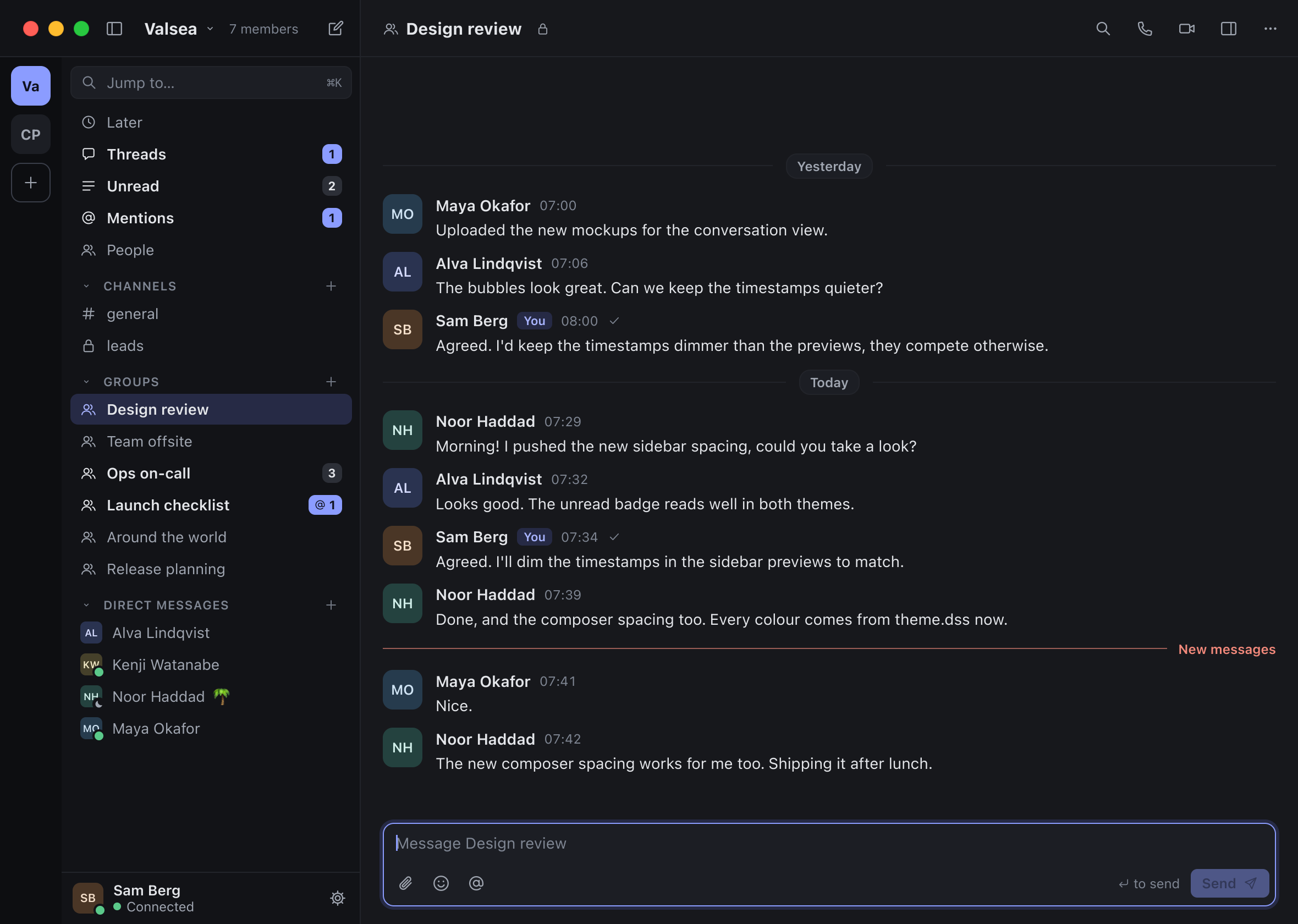Open DM with Kenji Watanabe

pyautogui.click(x=211, y=664)
